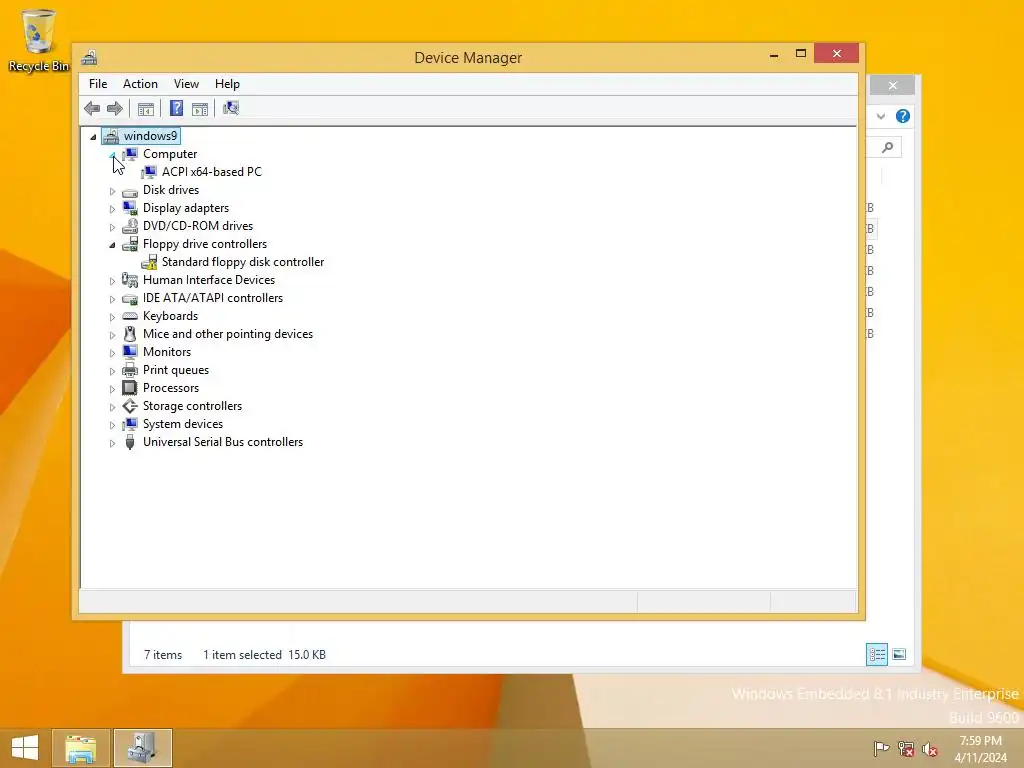
Task: Expand the Storage controllers branch
Action: tap(112, 407)
